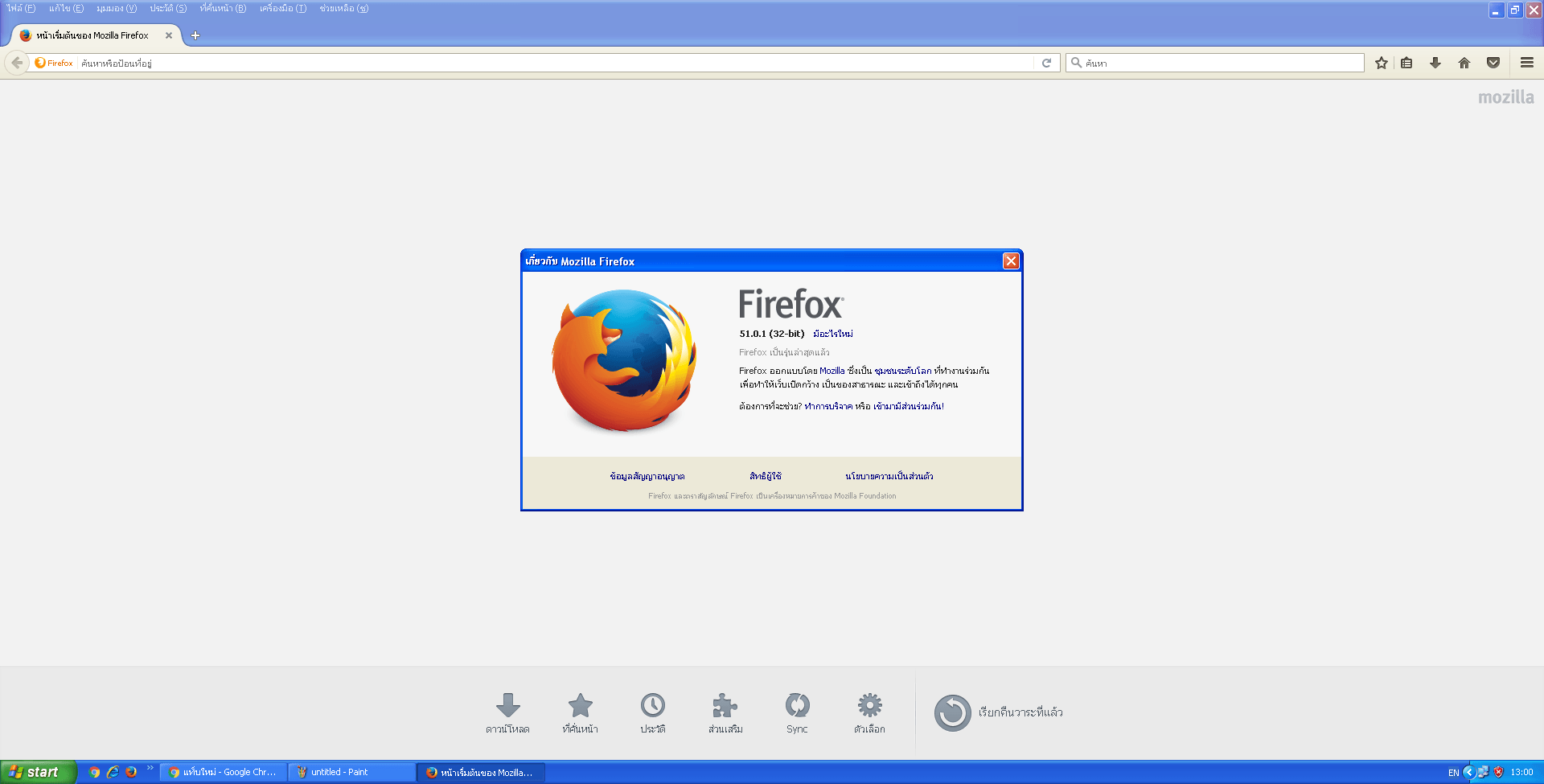Screen dimensions: 1544x784
Task: Expand hidden system tray icons
Action: [1468, 772]
